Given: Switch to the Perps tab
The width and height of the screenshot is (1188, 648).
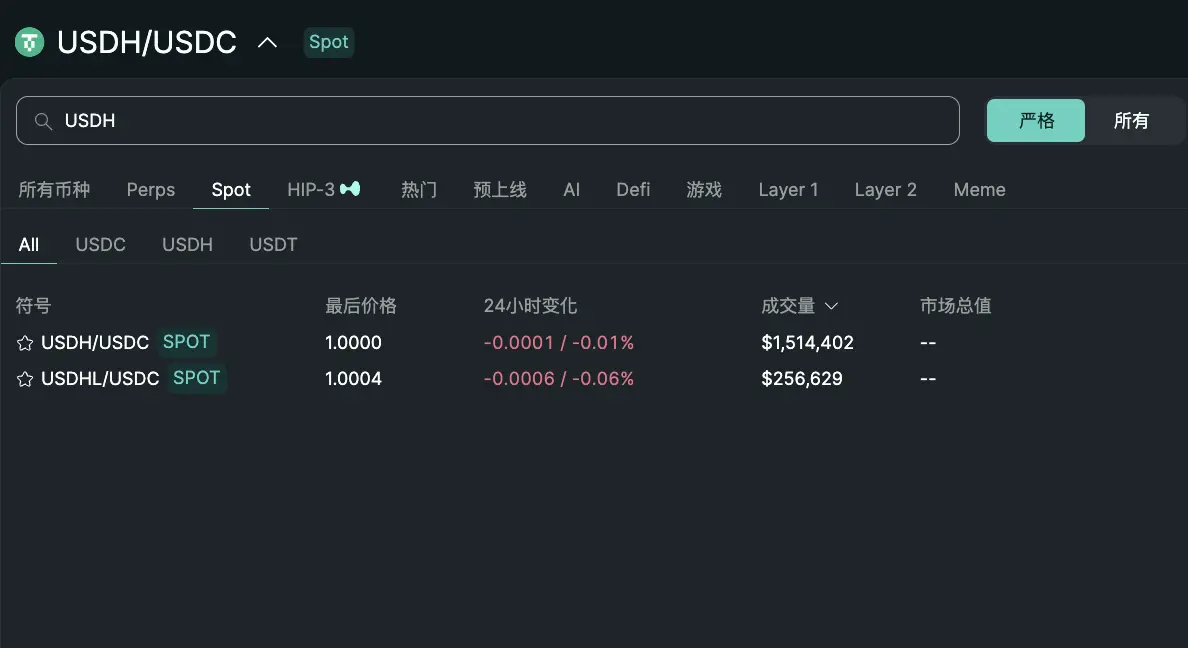Looking at the screenshot, I should click(x=150, y=189).
